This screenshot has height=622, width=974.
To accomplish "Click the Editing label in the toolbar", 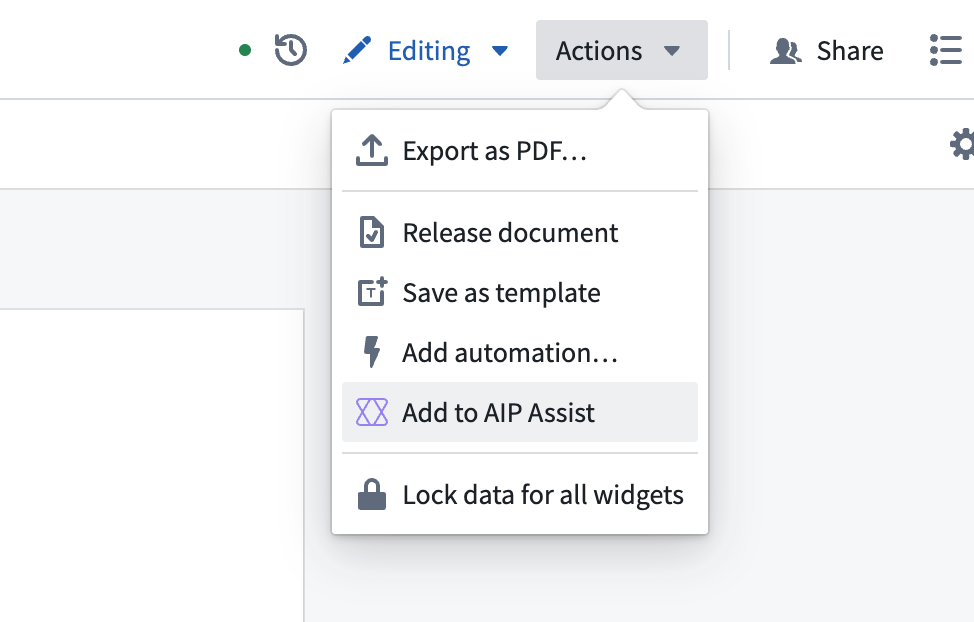I will click(x=429, y=51).
